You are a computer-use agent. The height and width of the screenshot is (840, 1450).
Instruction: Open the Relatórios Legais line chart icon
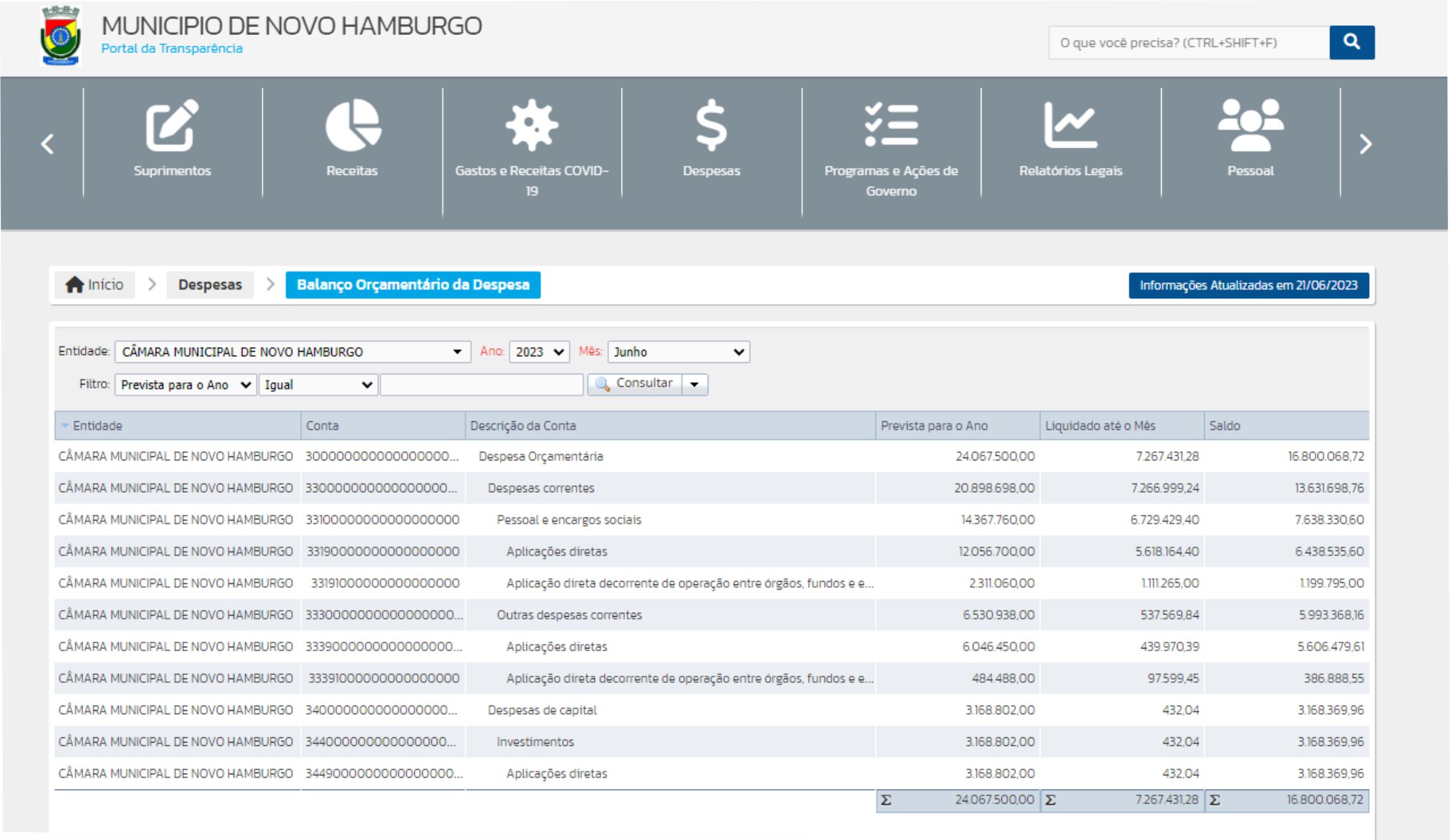click(1070, 125)
